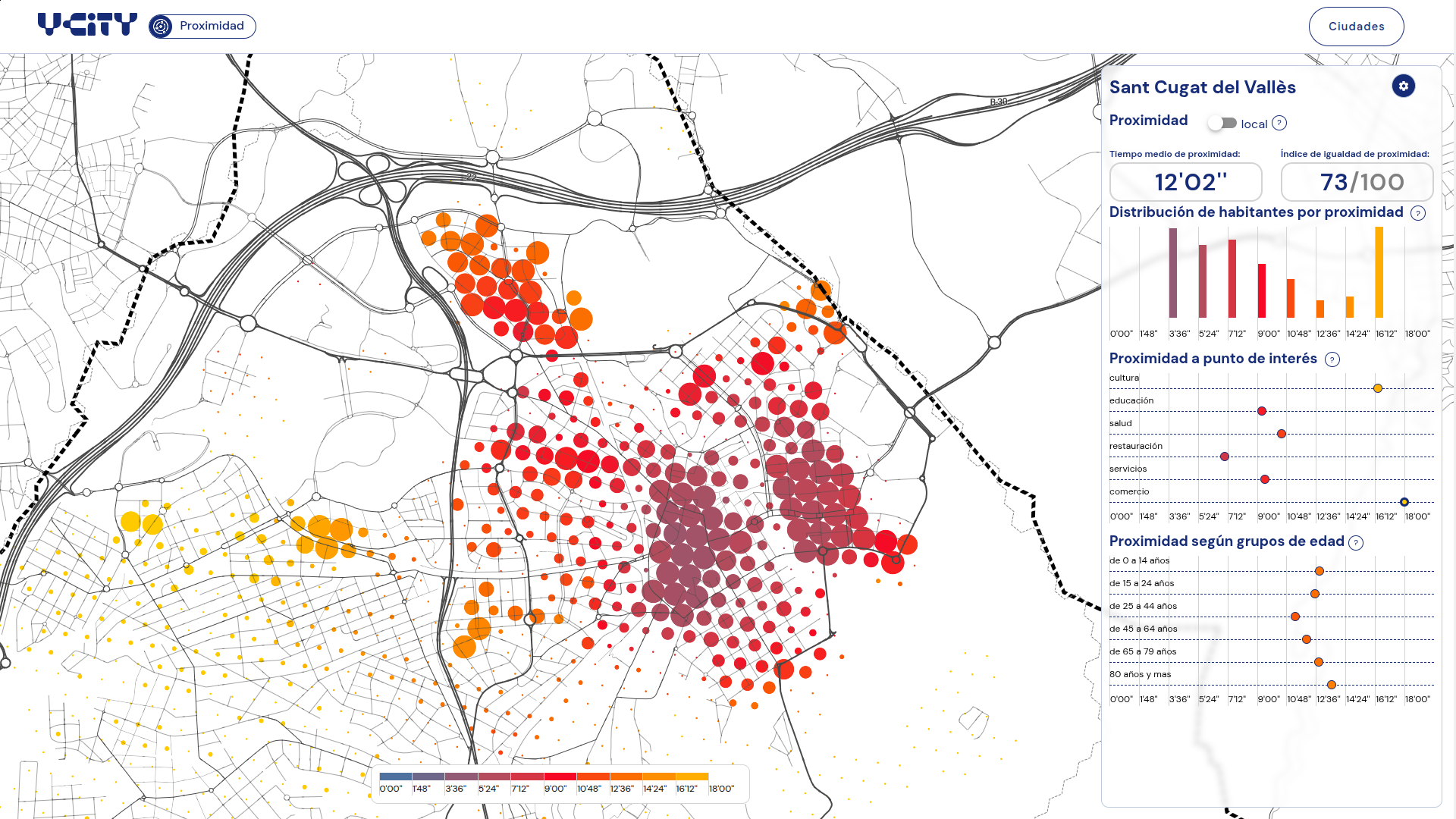Select the Proximidad pill tab
This screenshot has height=819, width=1456.
coord(202,27)
